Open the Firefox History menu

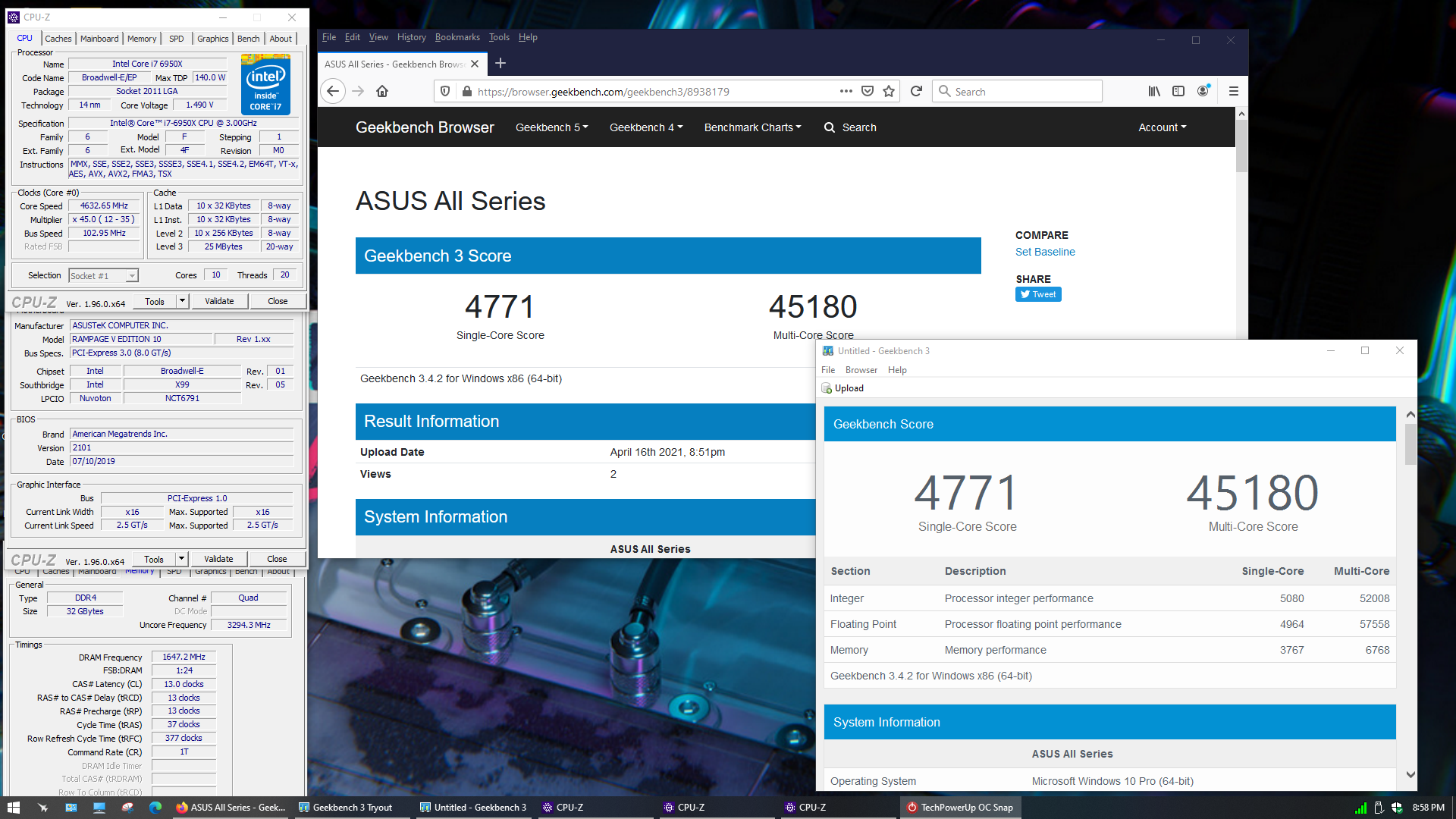point(412,37)
